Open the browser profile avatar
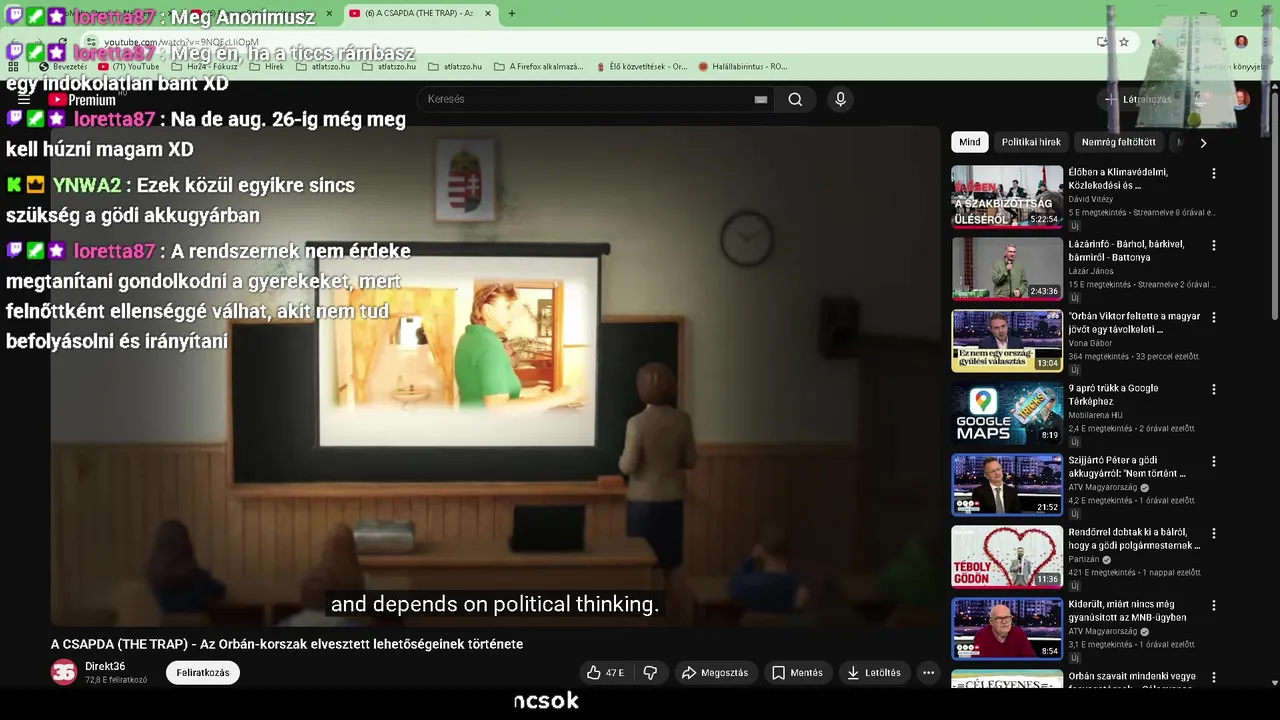Screen dimensions: 1280x720 [x=1241, y=42]
